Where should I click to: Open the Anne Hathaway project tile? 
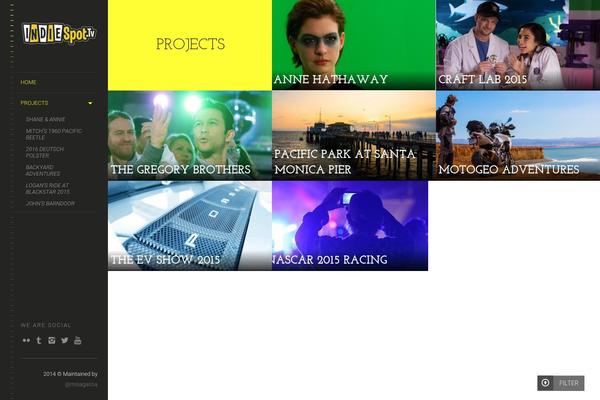click(x=354, y=45)
